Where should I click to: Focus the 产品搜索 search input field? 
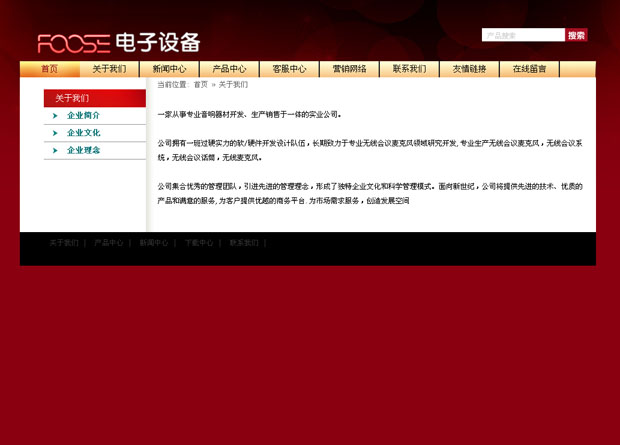click(x=523, y=35)
